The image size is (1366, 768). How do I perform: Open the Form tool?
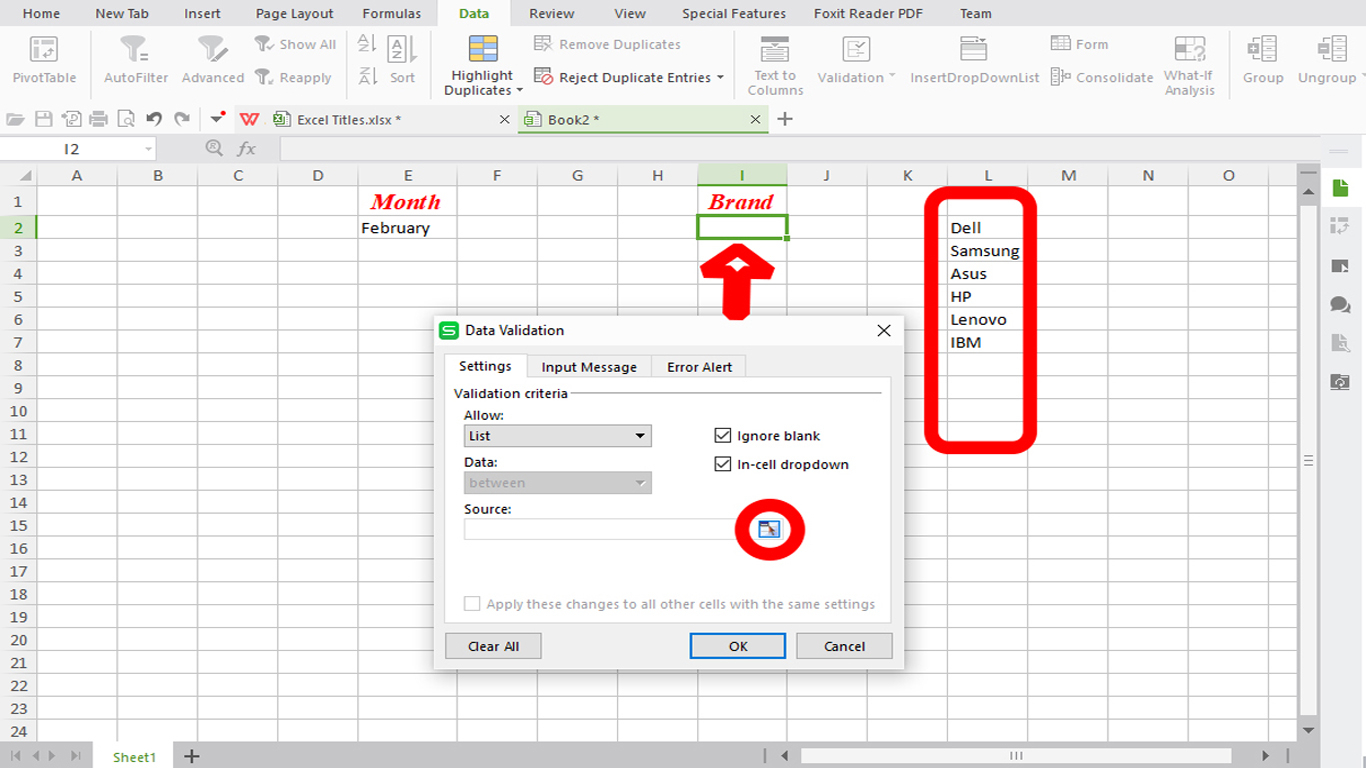point(1080,44)
